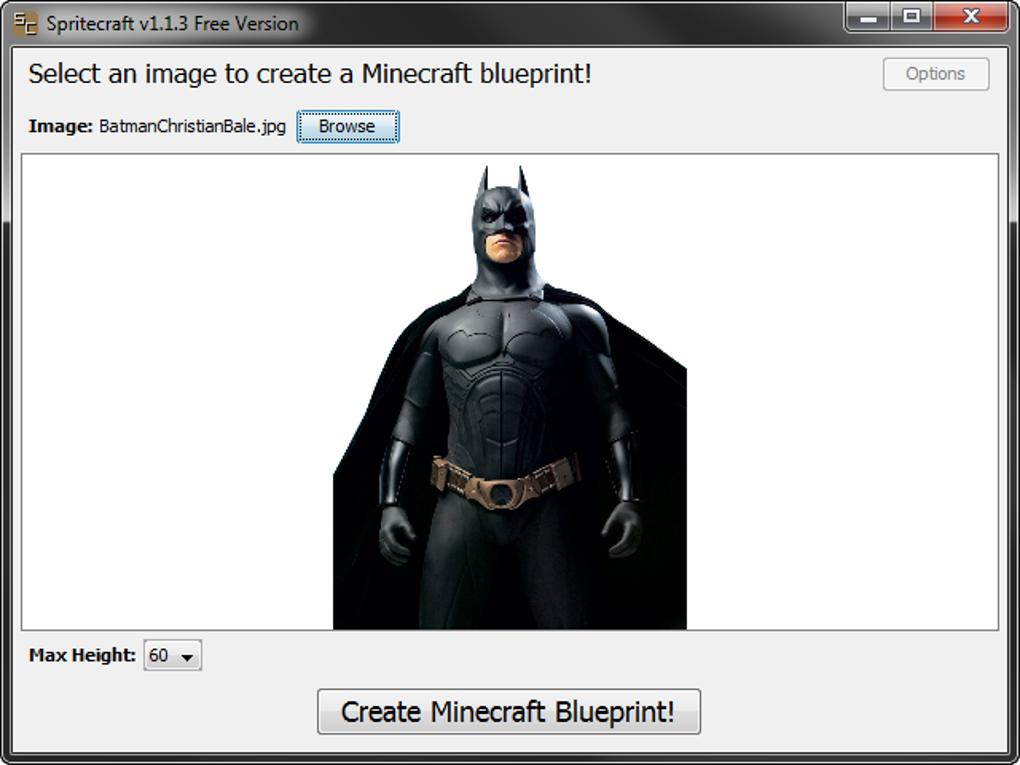Click Create Minecraft Blueprint! button

pos(509,712)
